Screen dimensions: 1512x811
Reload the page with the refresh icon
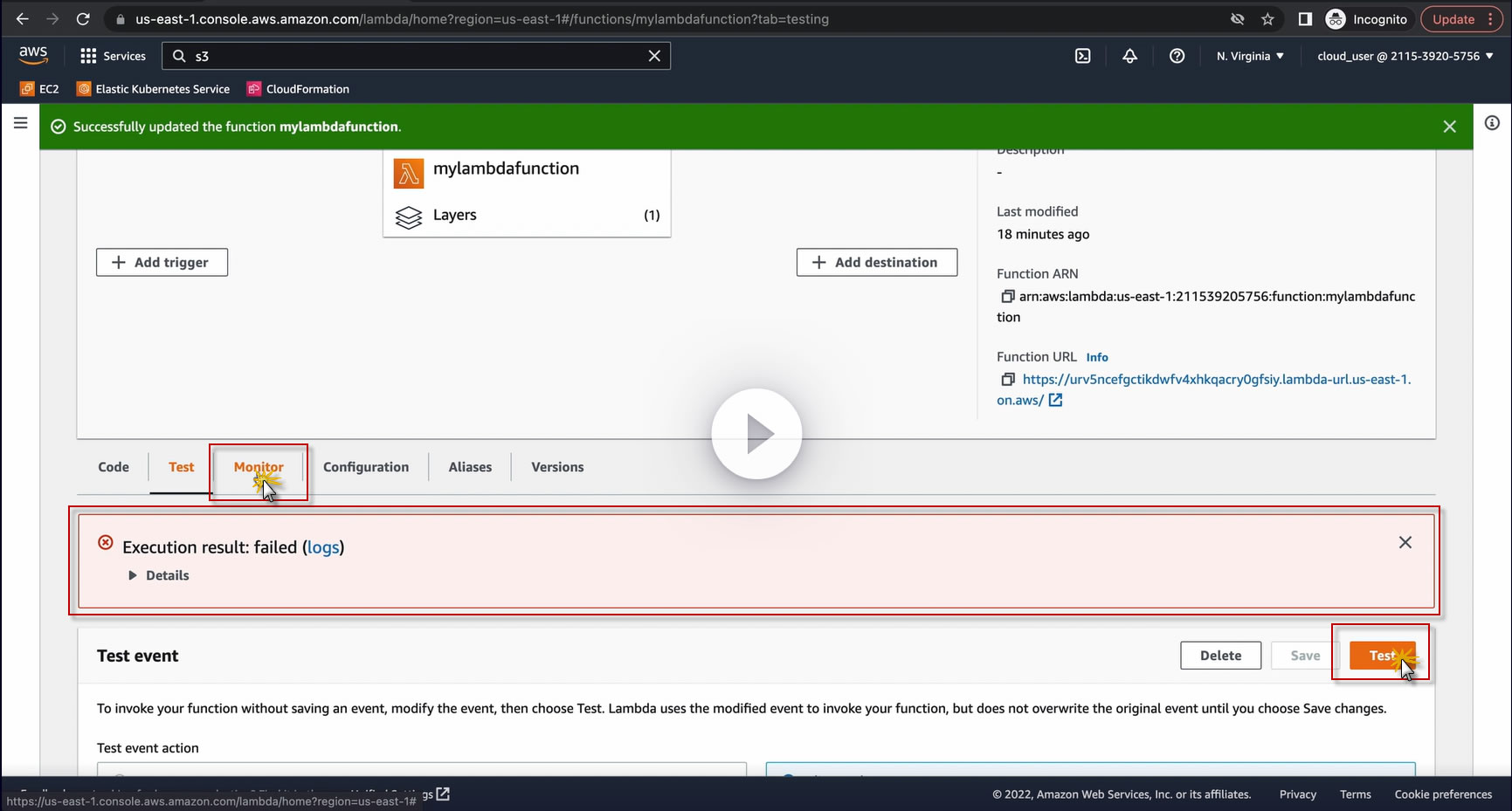tap(83, 19)
